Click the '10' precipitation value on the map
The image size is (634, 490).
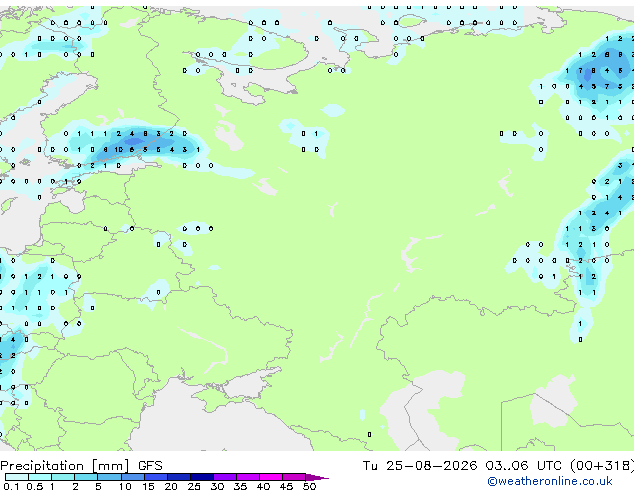click(x=118, y=150)
